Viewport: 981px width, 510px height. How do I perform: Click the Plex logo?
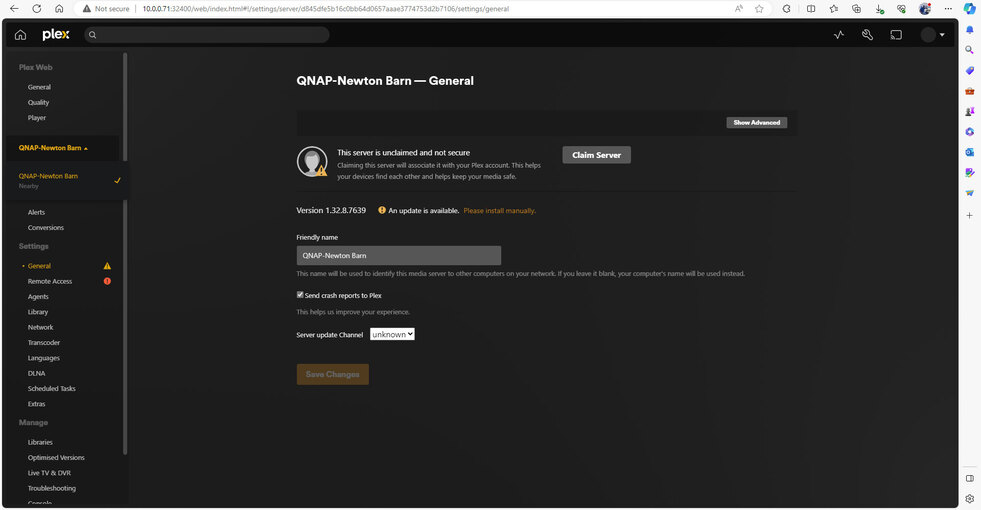(x=56, y=34)
